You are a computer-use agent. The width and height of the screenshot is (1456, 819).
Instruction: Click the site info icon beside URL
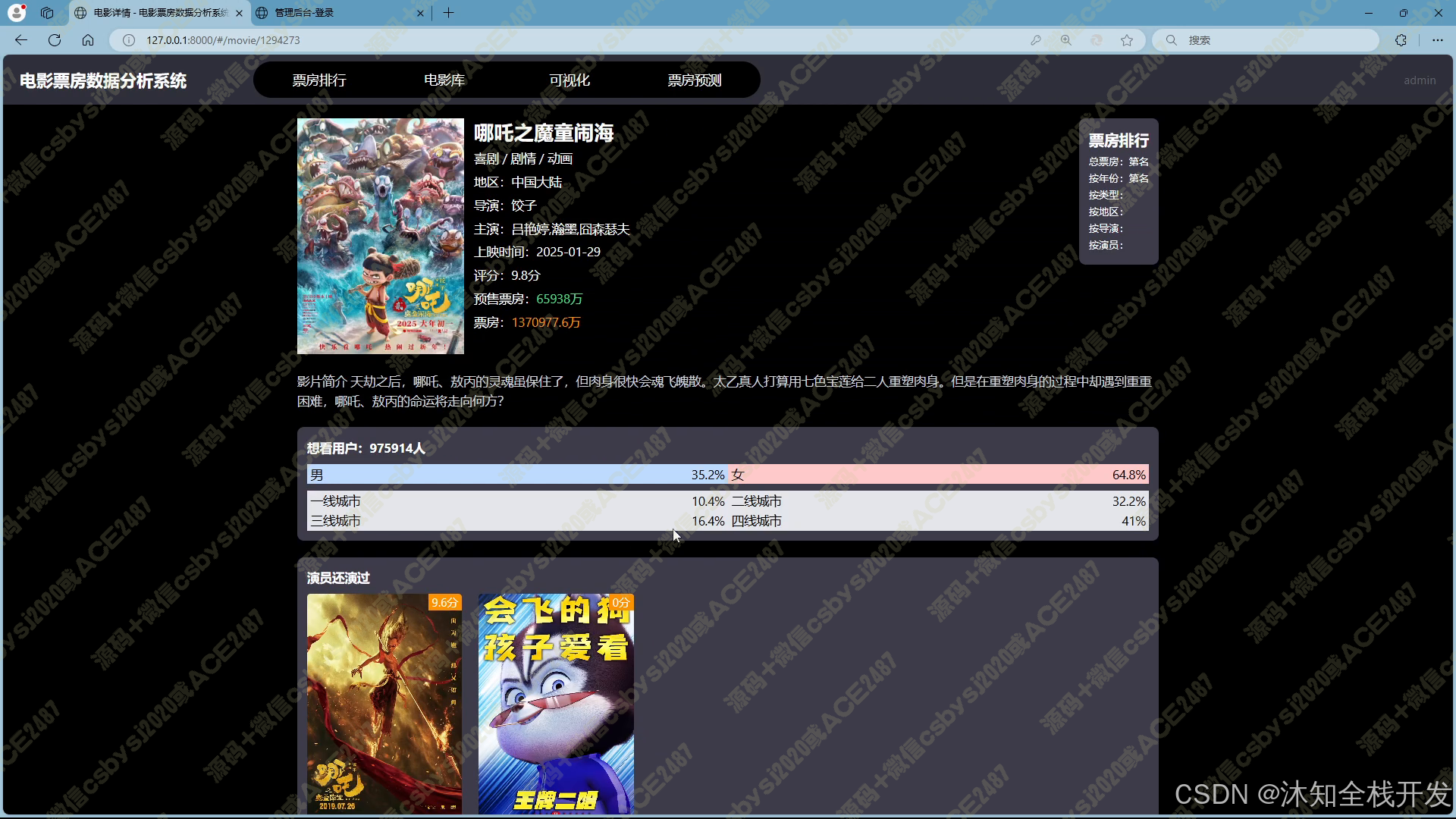tap(129, 40)
